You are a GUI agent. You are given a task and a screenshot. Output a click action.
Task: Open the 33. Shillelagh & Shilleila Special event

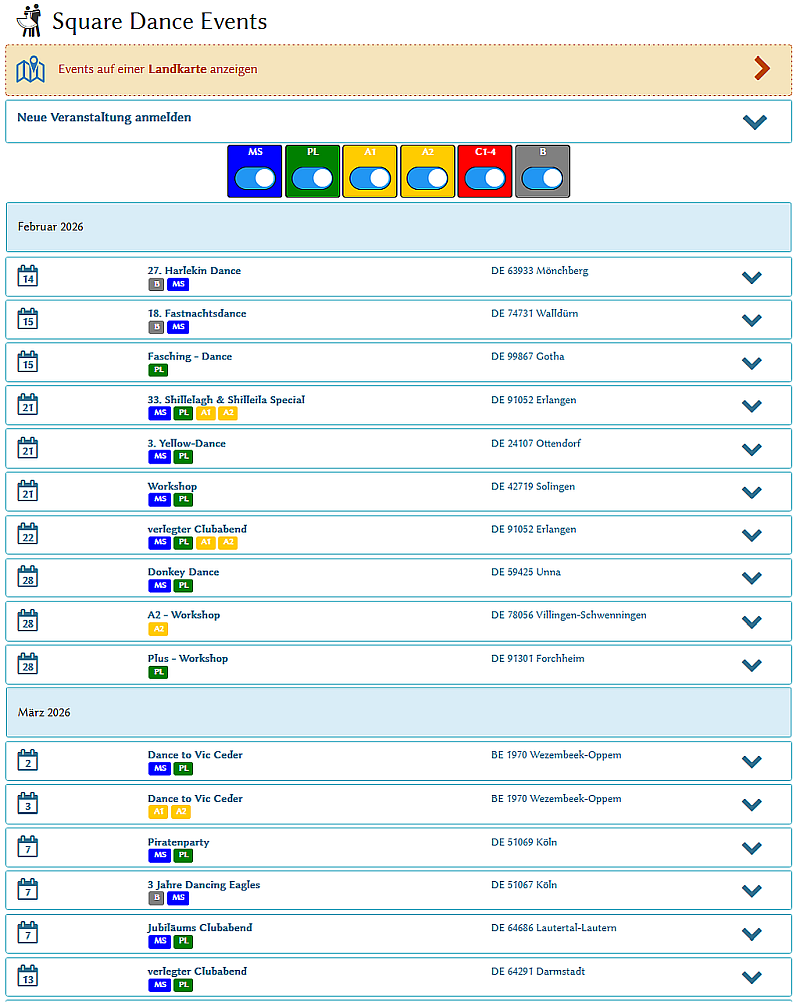click(x=226, y=400)
